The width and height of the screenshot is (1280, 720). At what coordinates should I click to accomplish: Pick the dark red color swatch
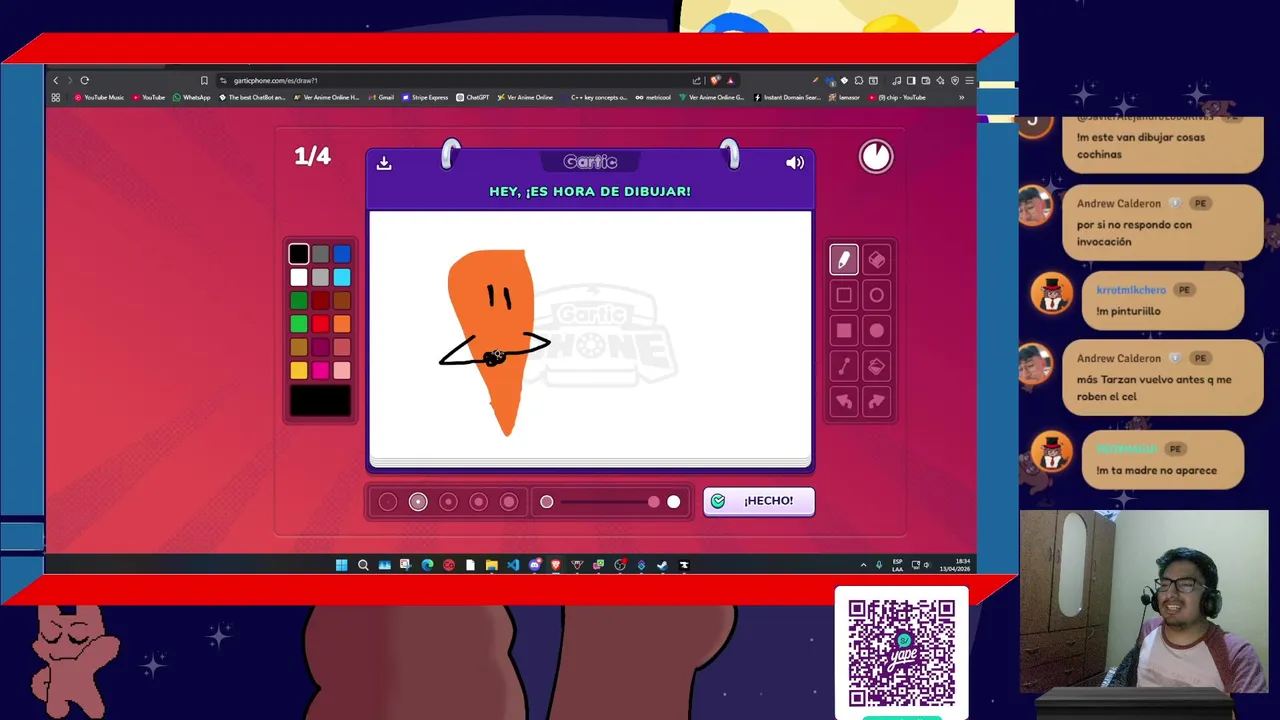320,300
